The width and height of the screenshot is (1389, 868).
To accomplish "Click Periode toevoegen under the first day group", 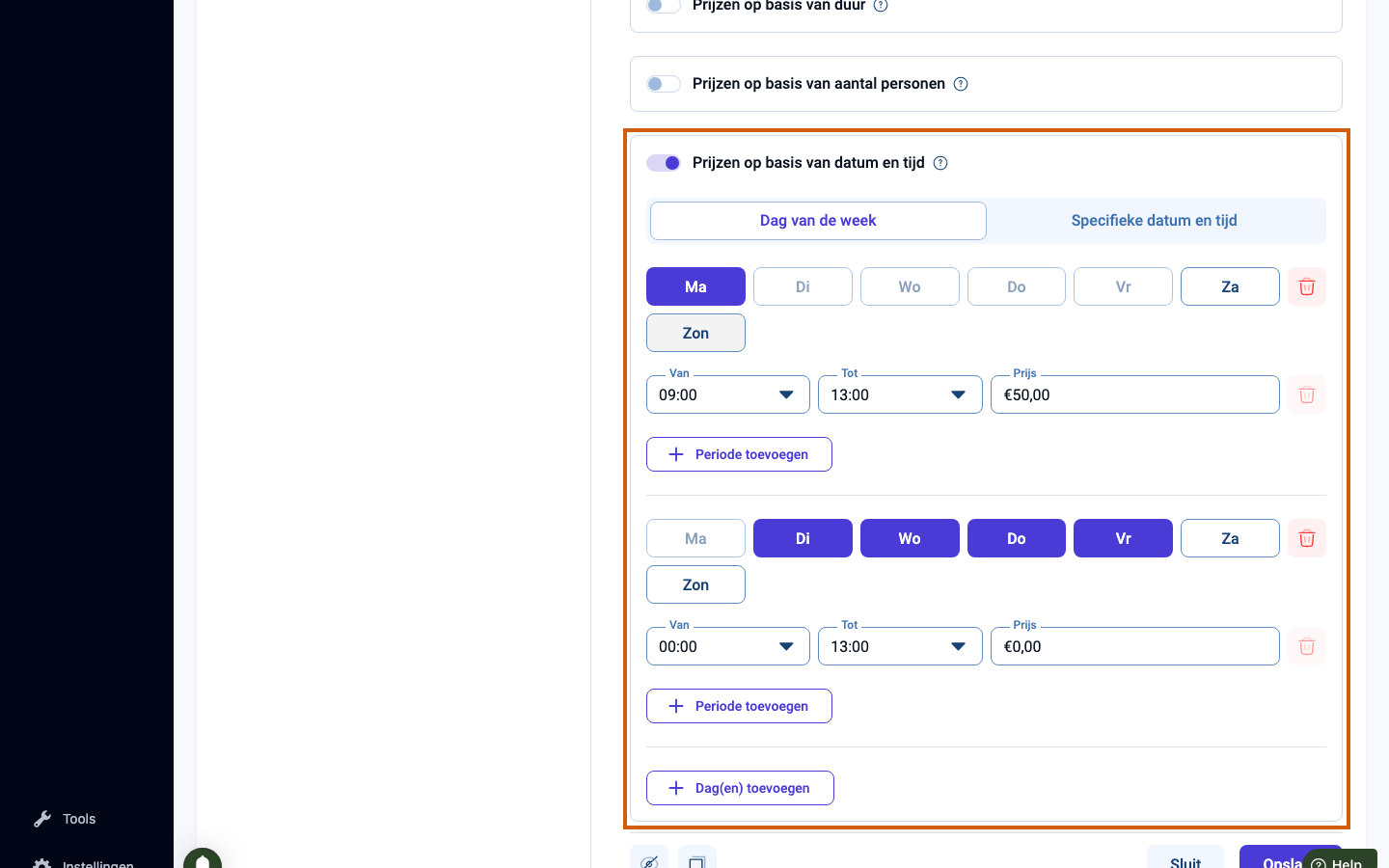I will (x=739, y=454).
